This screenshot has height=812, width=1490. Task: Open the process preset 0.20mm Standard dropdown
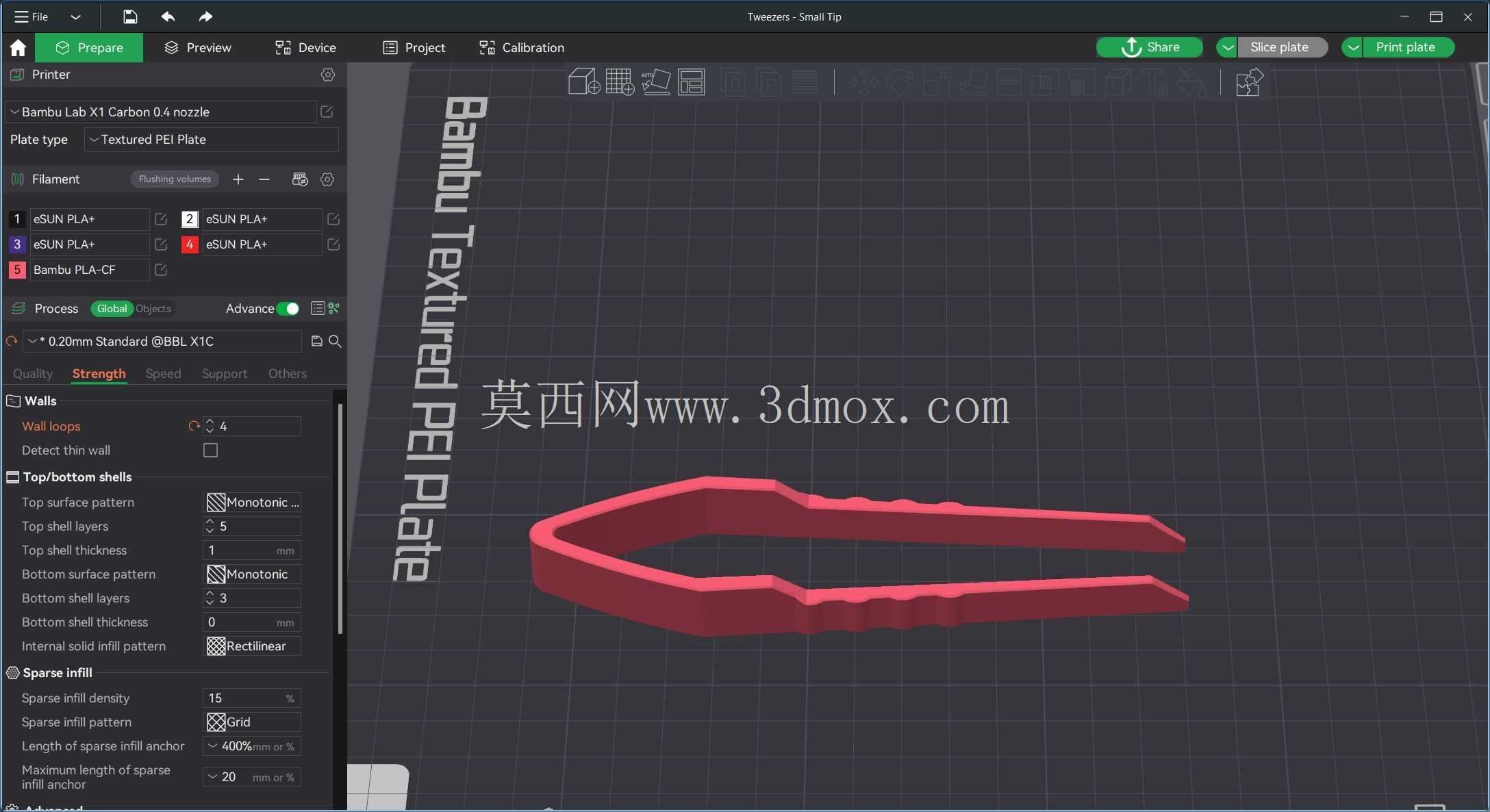(162, 341)
